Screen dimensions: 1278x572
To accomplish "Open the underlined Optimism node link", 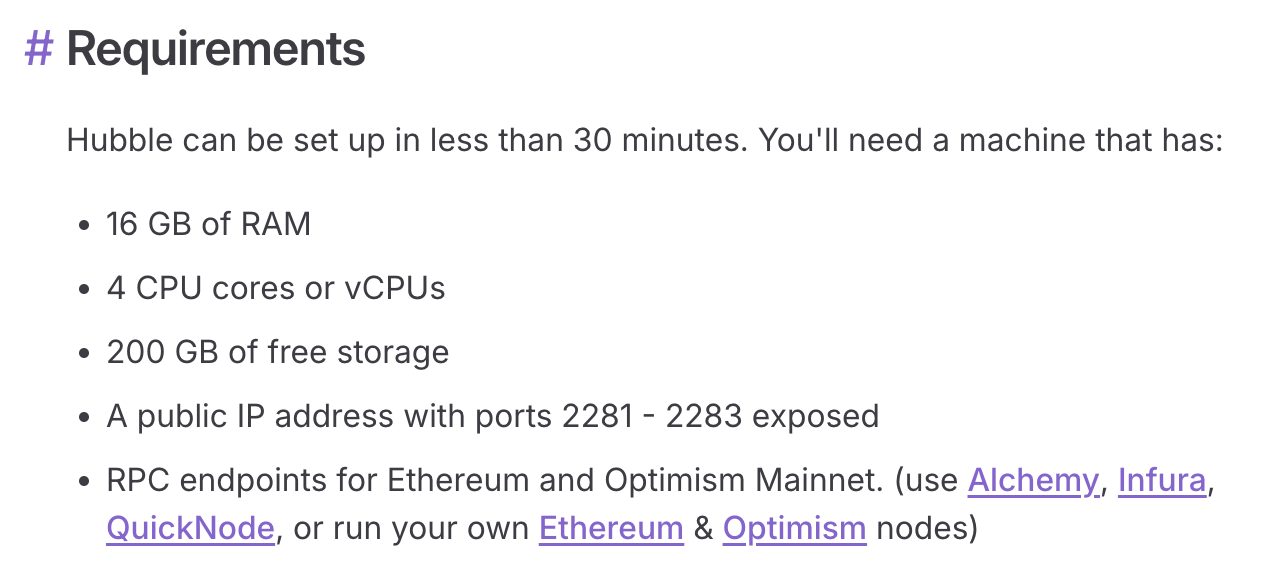I will coord(794,527).
